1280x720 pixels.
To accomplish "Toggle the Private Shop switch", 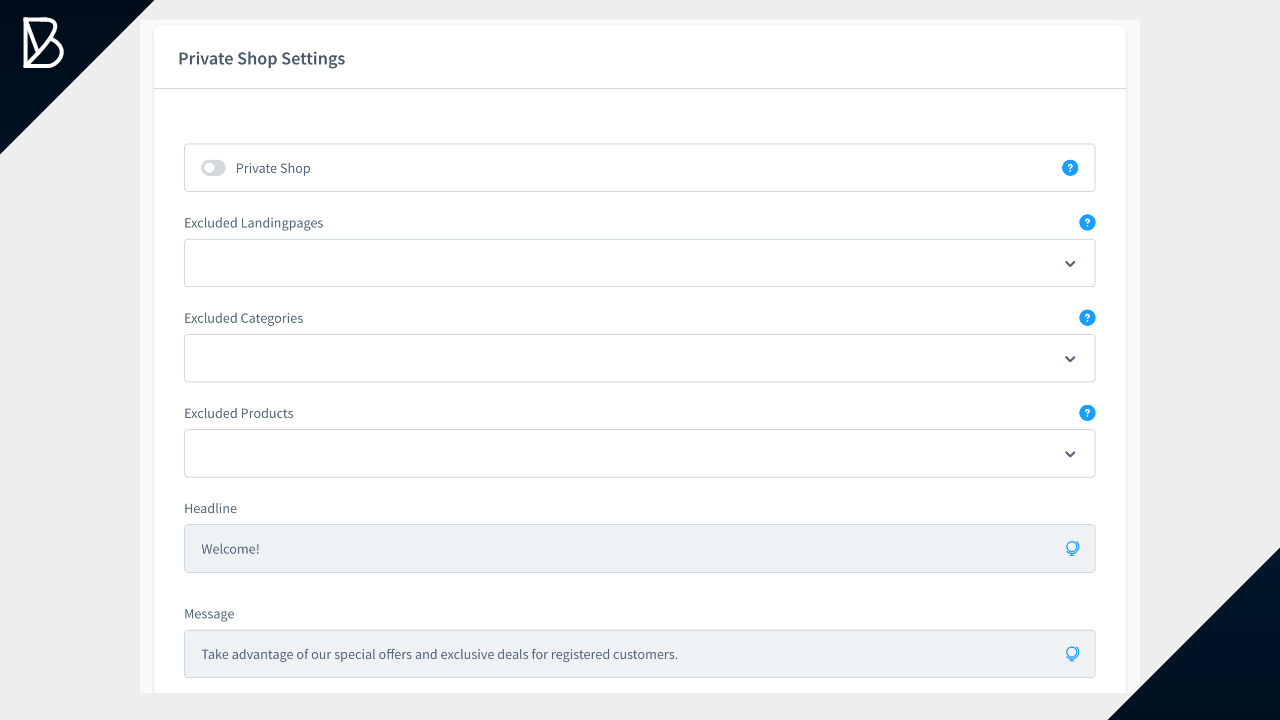I will click(x=213, y=168).
